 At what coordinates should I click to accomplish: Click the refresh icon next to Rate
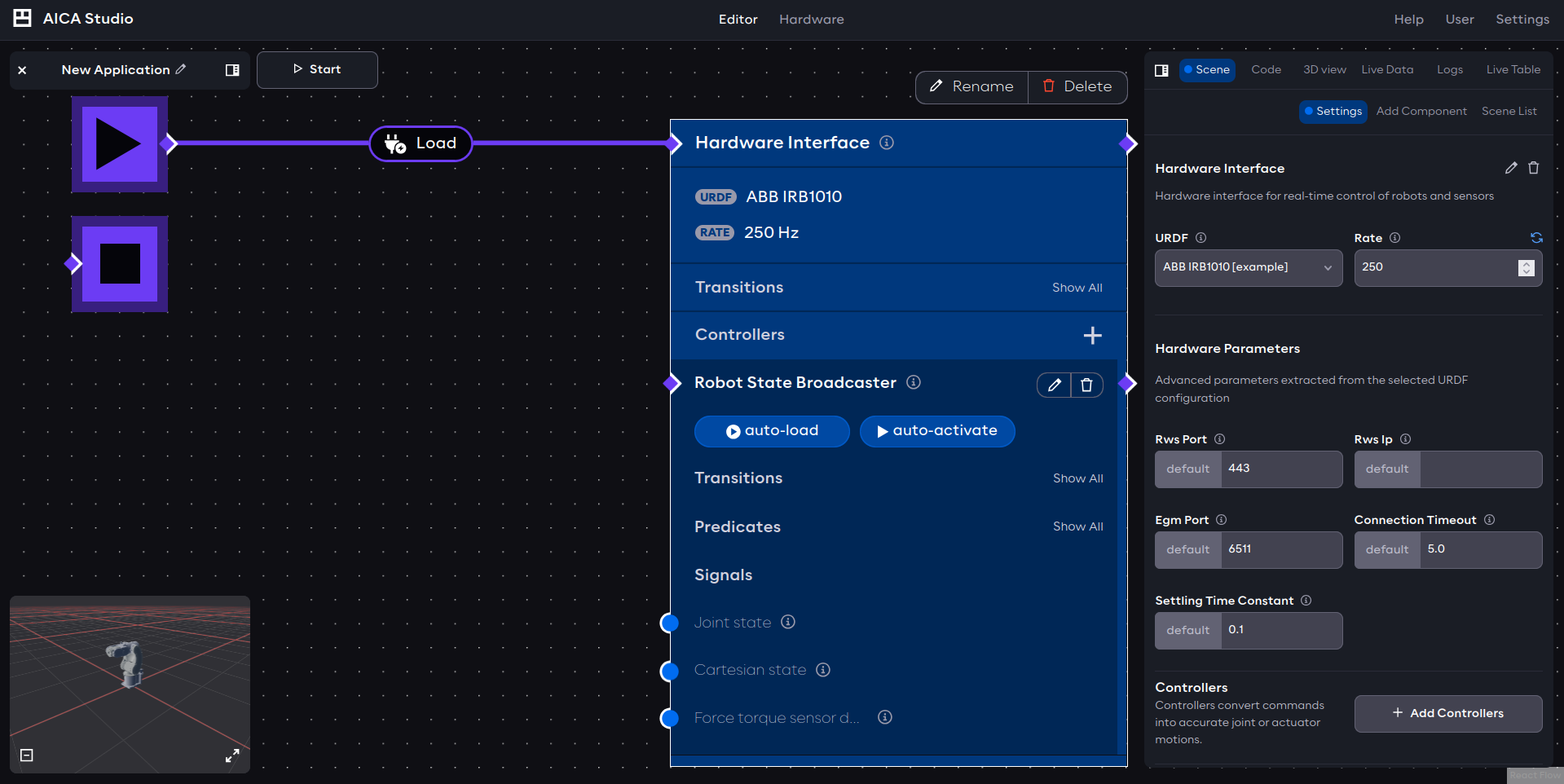tap(1535, 238)
